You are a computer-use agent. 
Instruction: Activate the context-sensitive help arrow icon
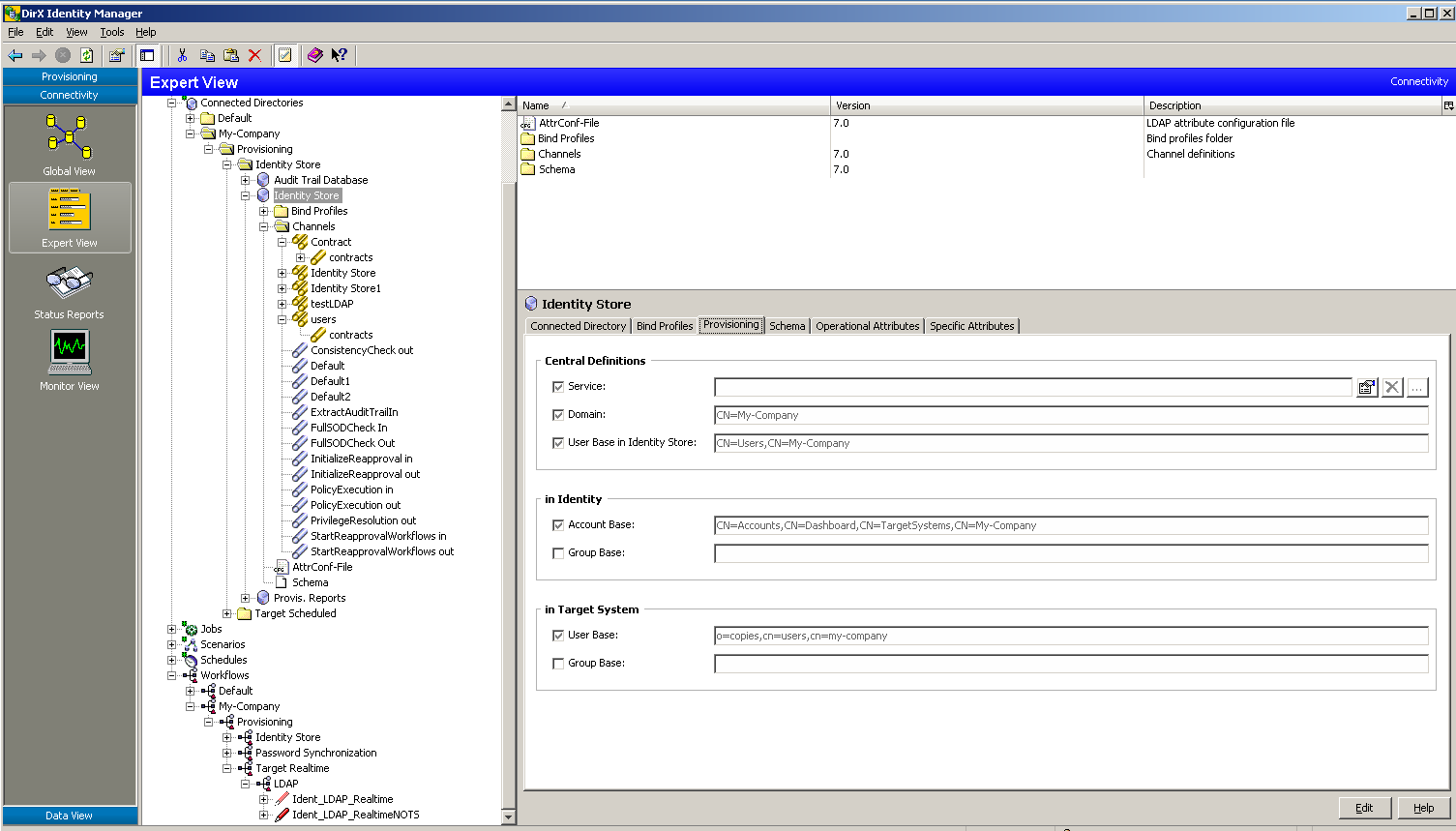click(339, 55)
